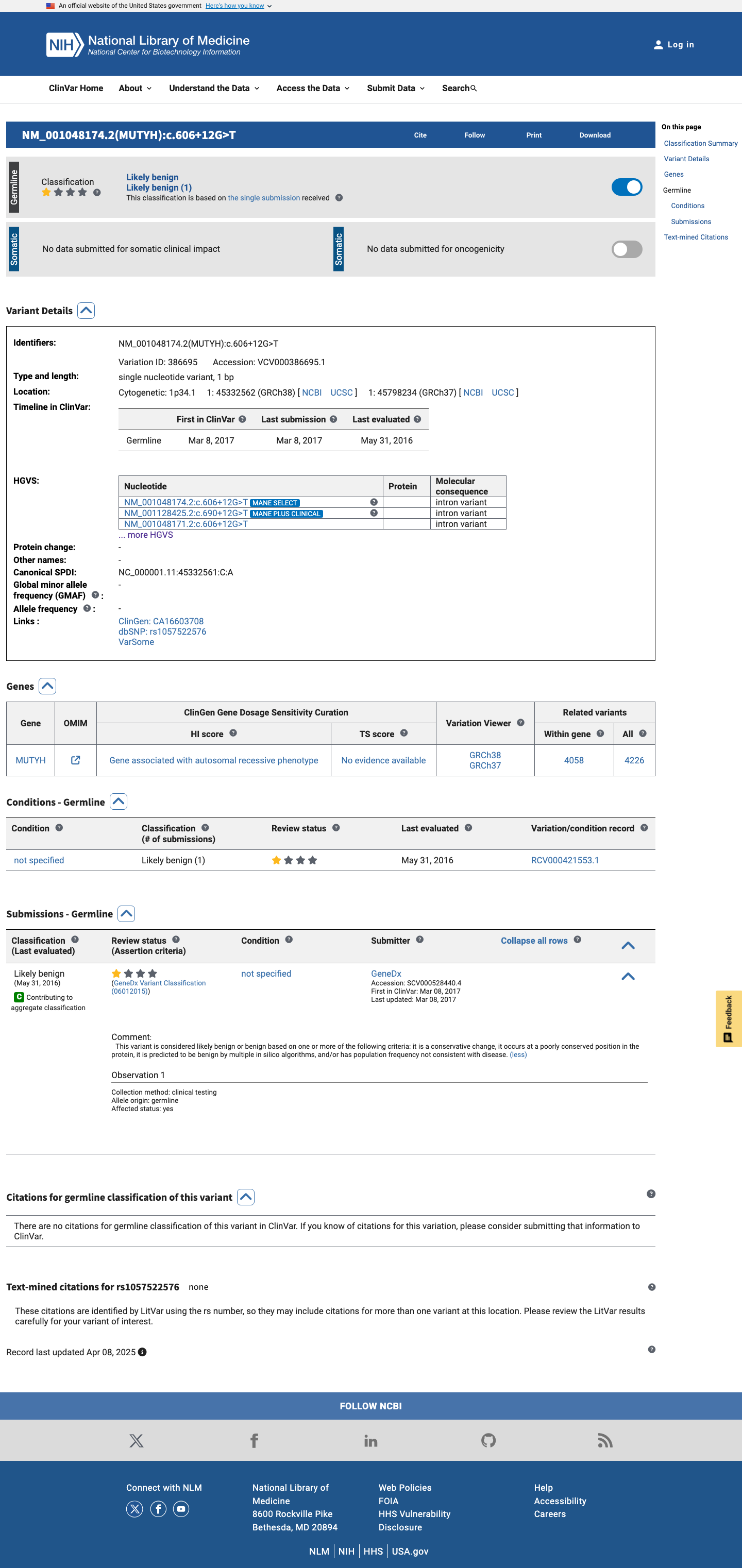Viewport: 742px width, 1568px height.
Task: Click the Cite button
Action: click(x=420, y=135)
